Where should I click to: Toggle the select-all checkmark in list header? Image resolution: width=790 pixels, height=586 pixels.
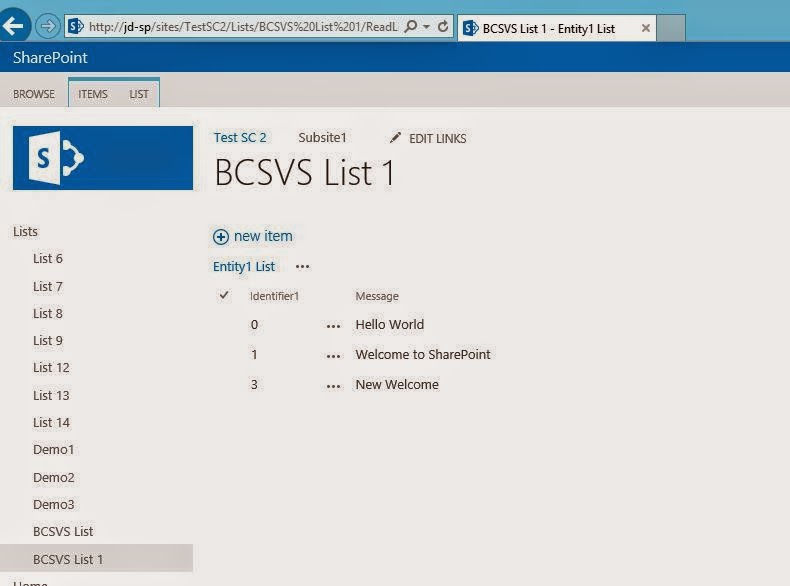pyautogui.click(x=224, y=295)
